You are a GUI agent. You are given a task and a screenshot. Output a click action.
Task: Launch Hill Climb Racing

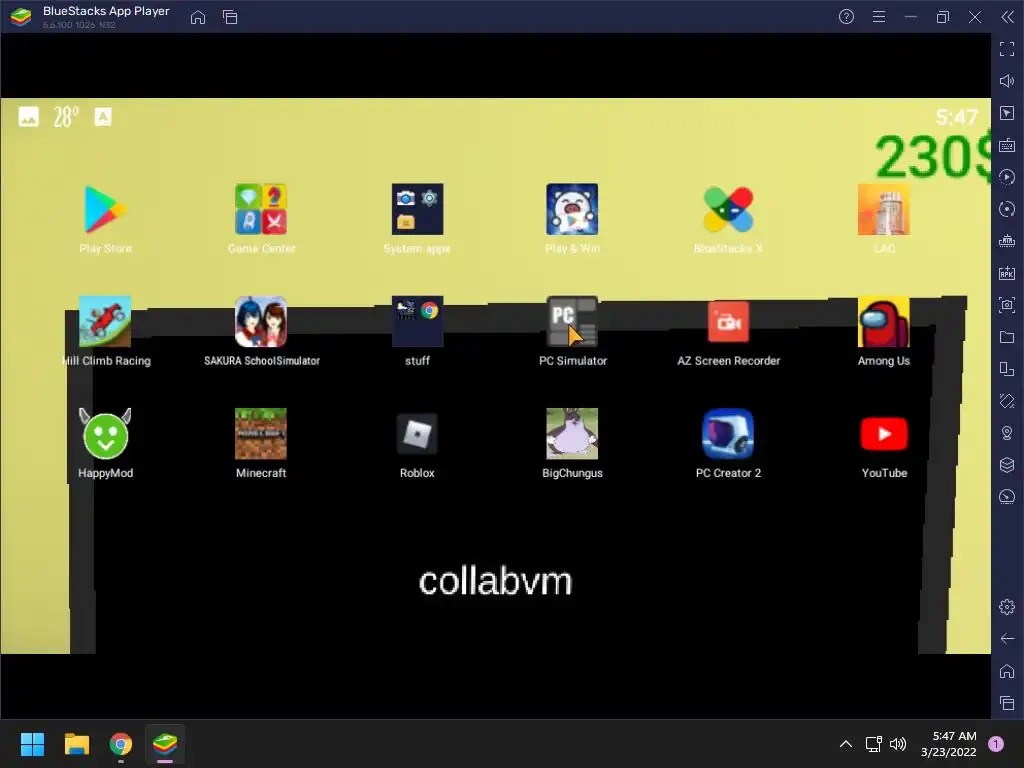pyautogui.click(x=105, y=322)
